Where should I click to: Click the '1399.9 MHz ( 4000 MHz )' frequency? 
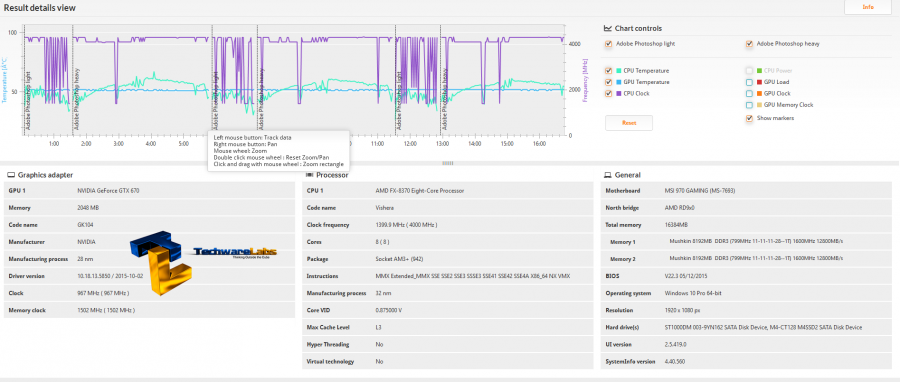point(406,225)
